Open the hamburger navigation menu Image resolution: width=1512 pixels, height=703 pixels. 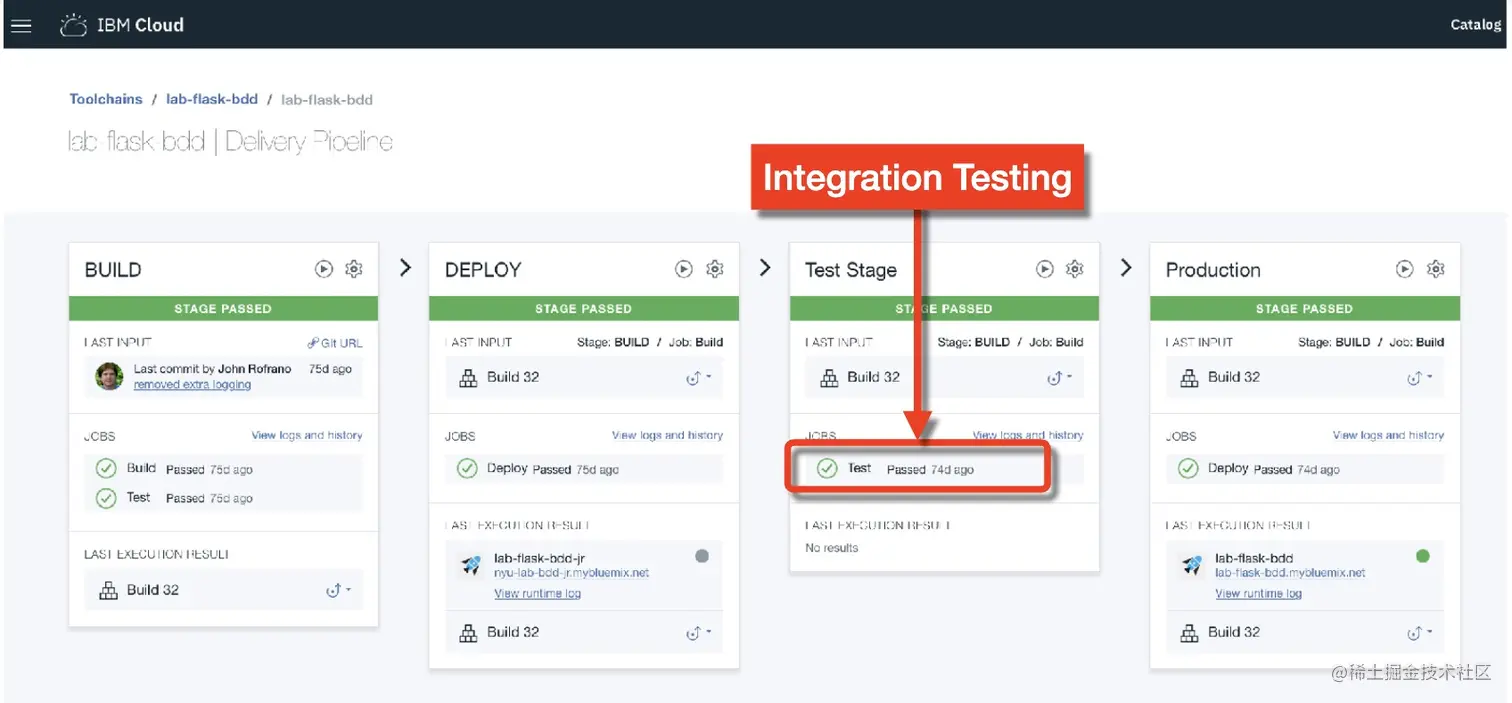pos(21,26)
